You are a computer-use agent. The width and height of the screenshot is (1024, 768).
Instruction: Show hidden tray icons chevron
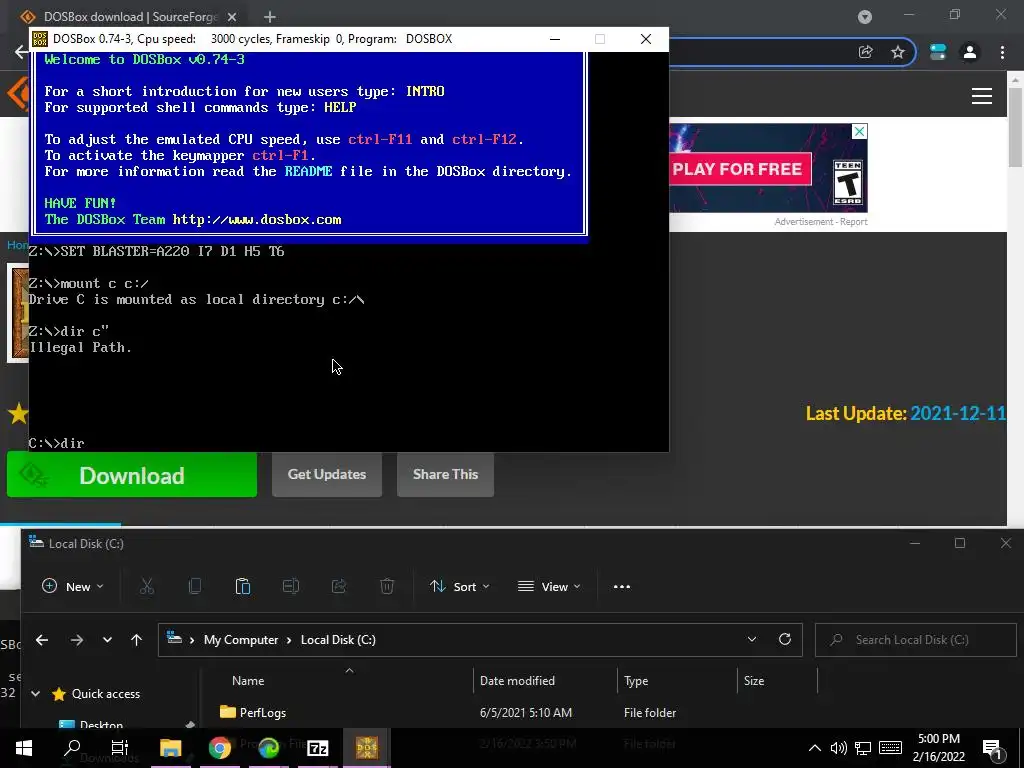[814, 748]
